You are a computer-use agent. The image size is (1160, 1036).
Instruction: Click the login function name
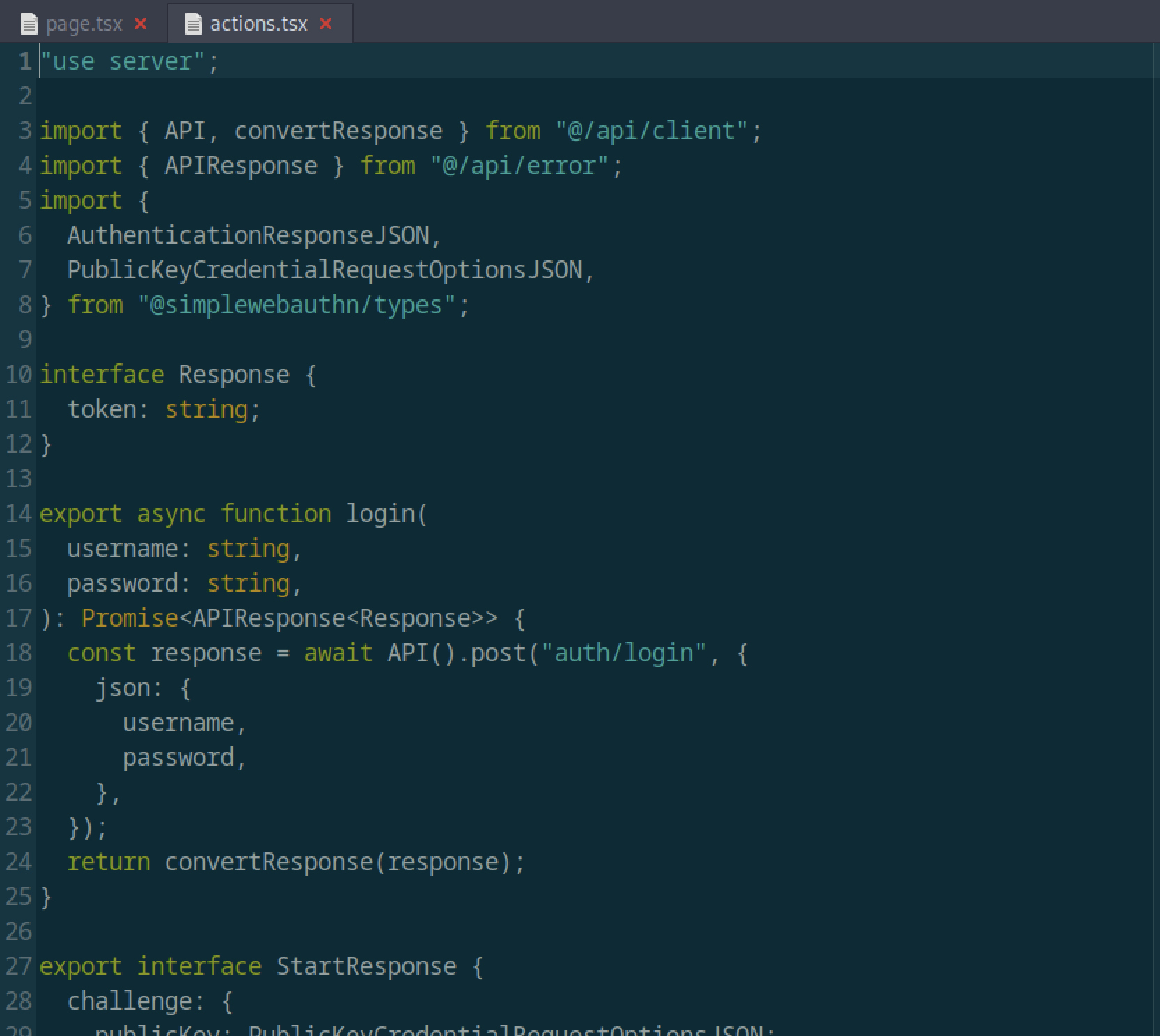pos(380,514)
